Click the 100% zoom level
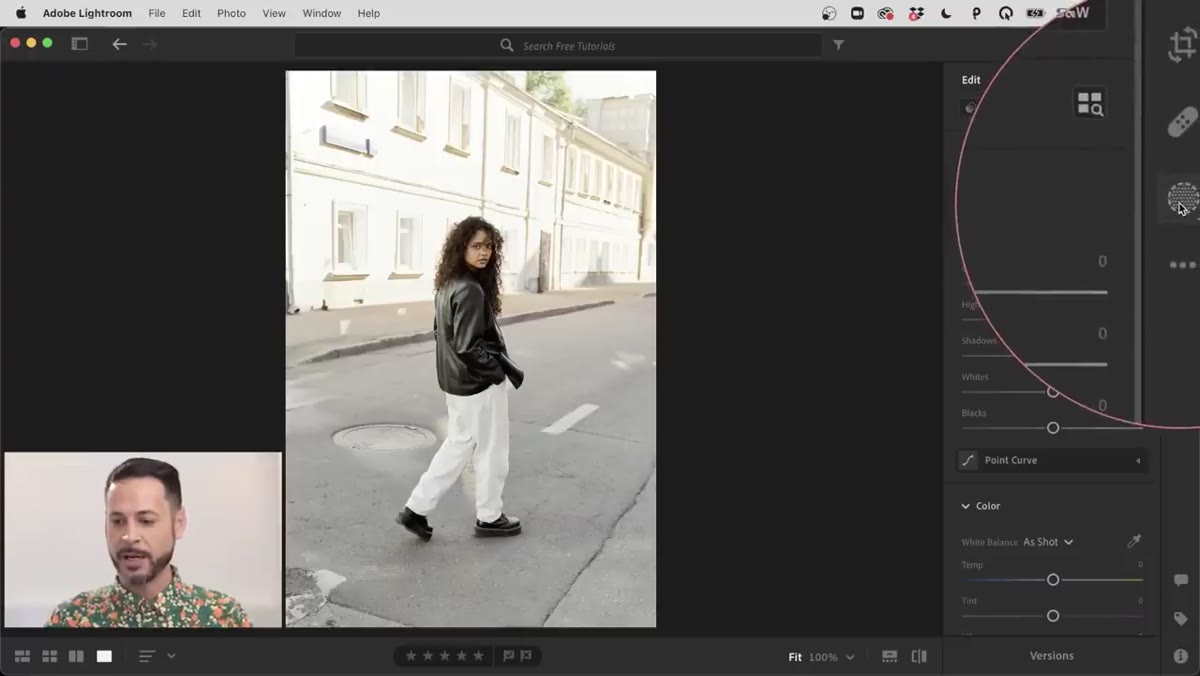 click(x=823, y=657)
